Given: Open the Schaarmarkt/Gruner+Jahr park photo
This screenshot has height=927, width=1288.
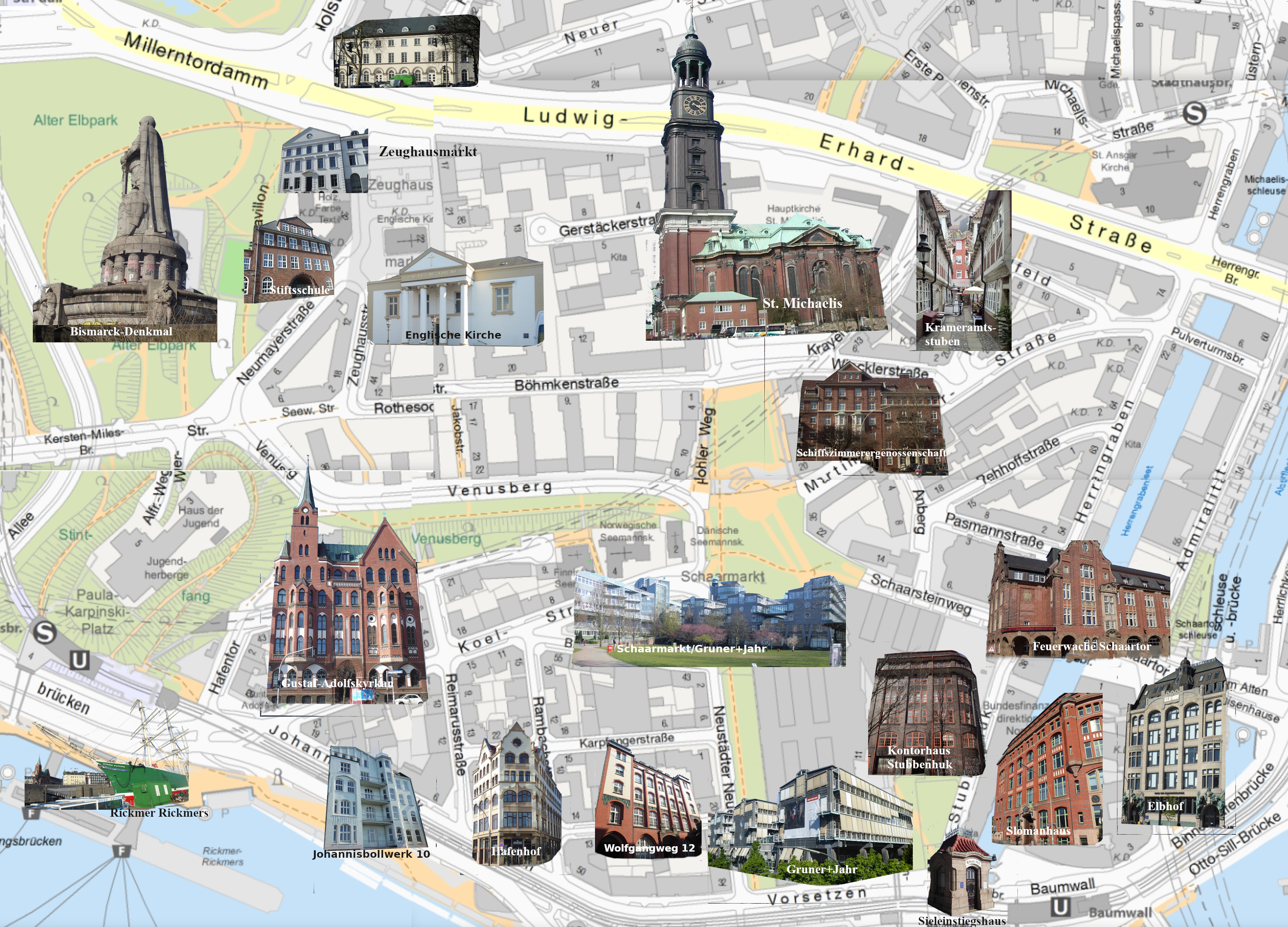Looking at the screenshot, I should [x=709, y=620].
